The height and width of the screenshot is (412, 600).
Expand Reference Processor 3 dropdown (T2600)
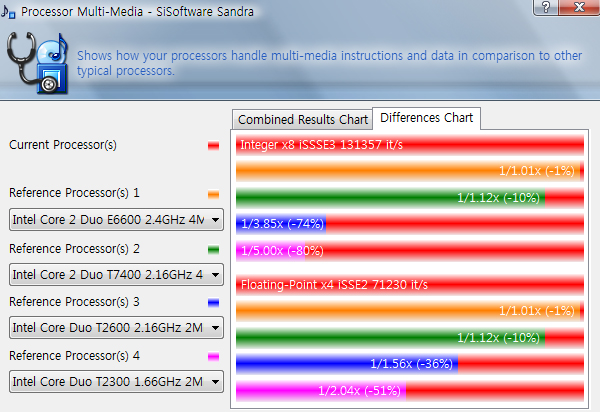116,327
